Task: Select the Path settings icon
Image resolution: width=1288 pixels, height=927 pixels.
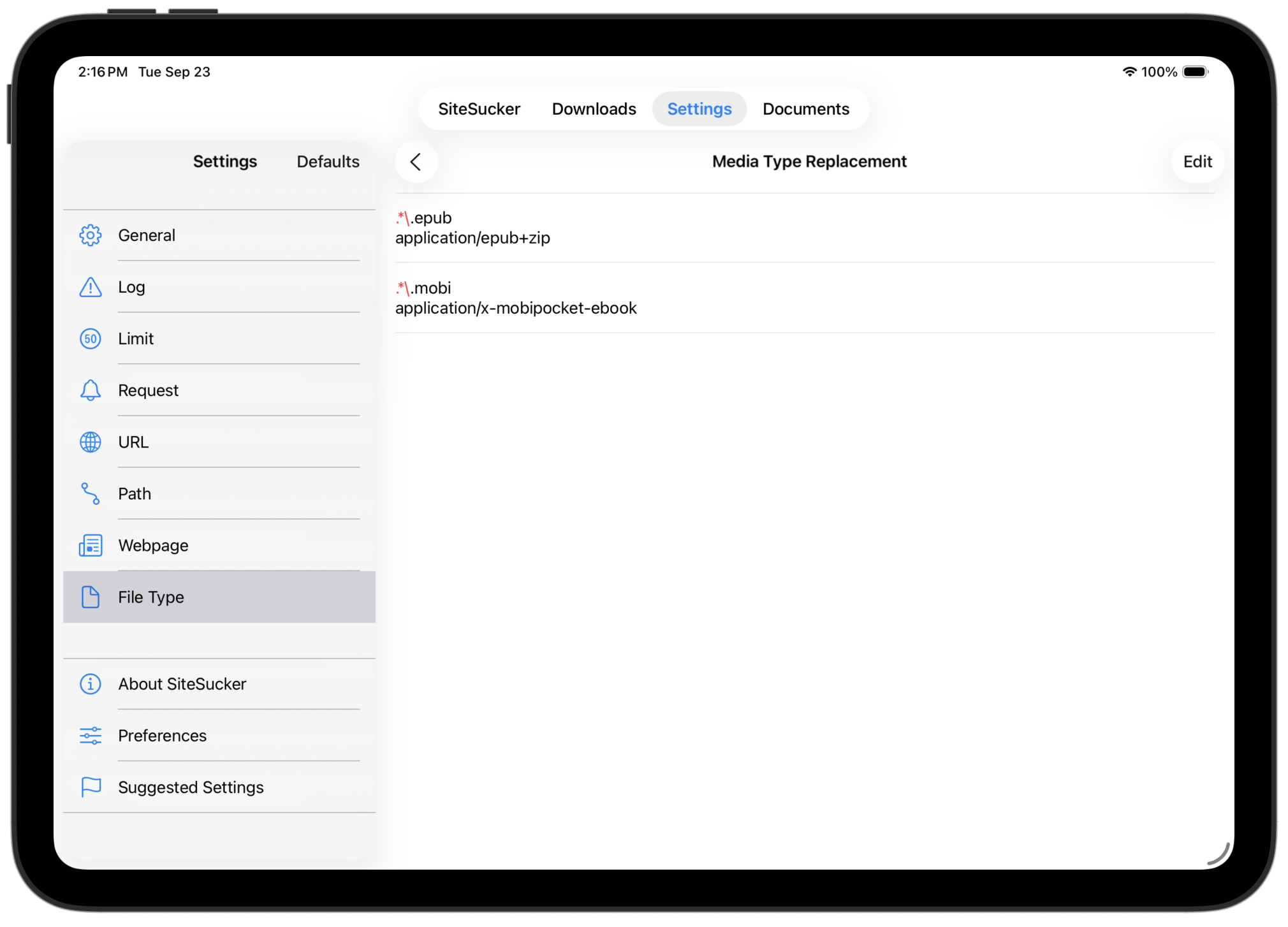Action: (x=90, y=493)
